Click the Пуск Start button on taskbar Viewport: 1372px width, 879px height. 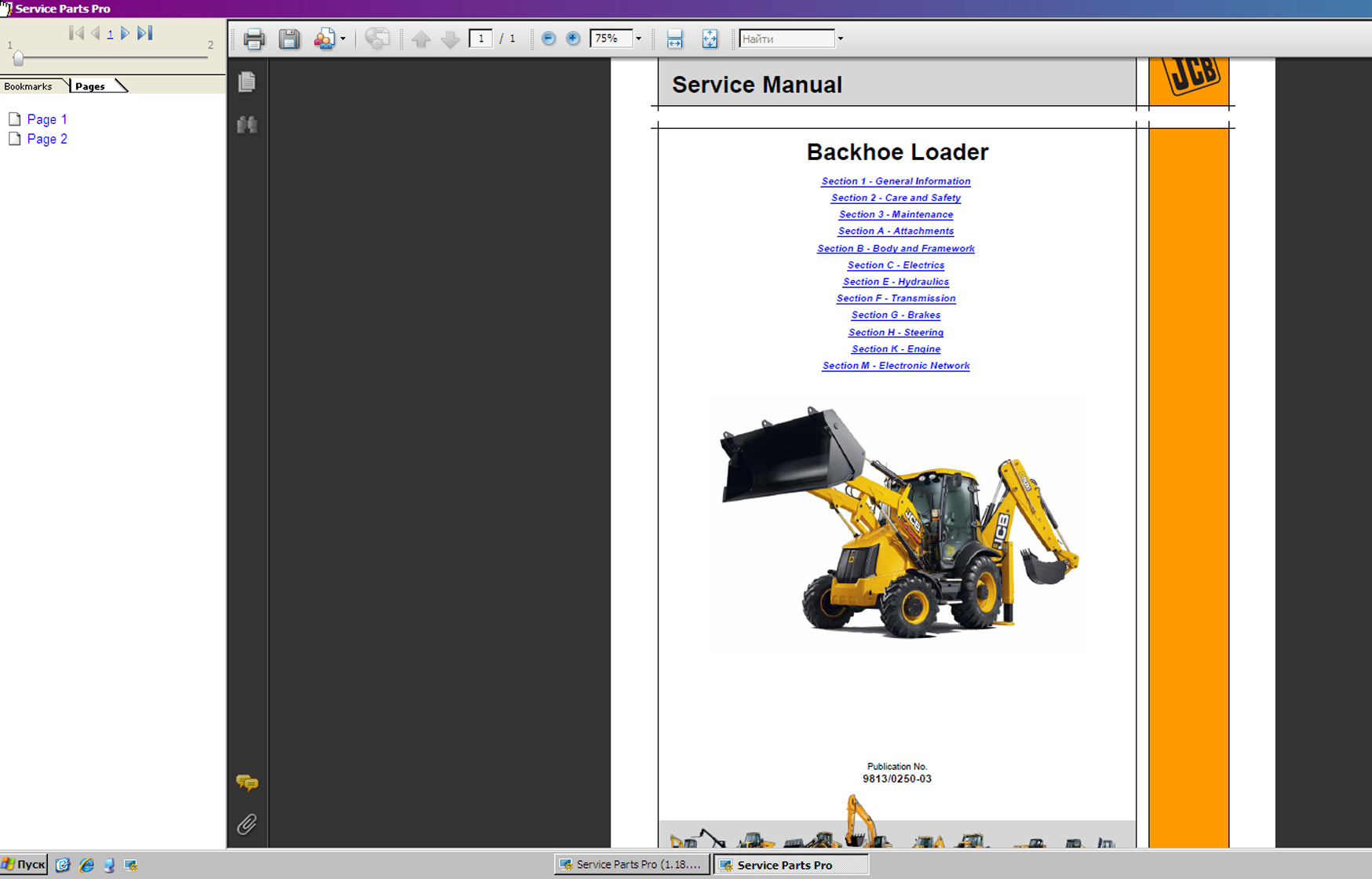click(24, 864)
